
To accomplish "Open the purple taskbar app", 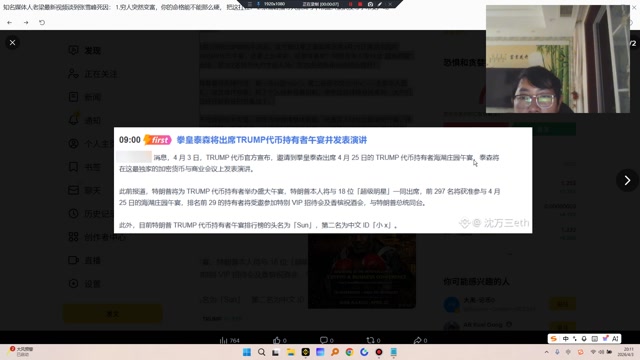I will [320, 352].
